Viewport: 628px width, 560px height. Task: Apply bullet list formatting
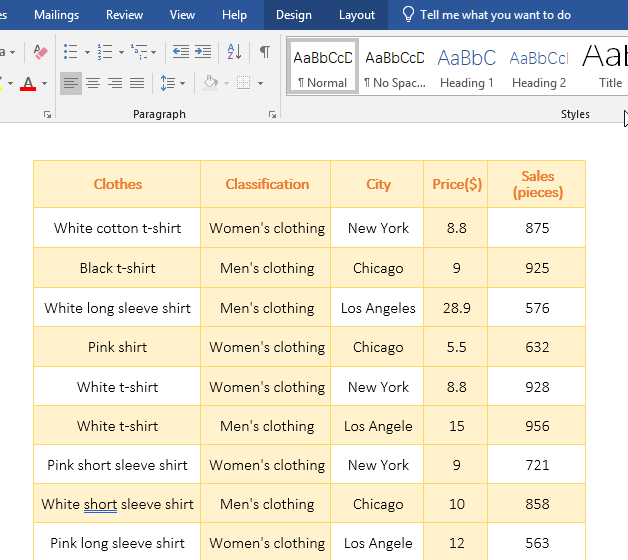coord(70,52)
